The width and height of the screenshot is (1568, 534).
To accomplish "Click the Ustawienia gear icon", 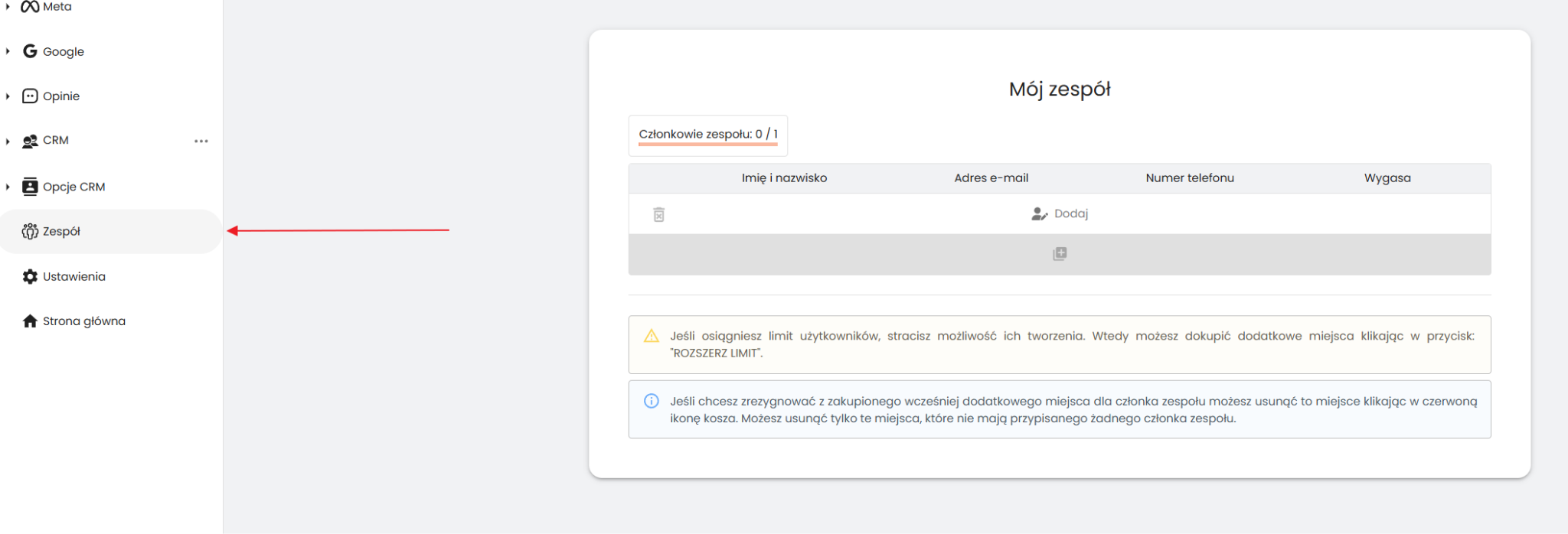I will [x=30, y=276].
